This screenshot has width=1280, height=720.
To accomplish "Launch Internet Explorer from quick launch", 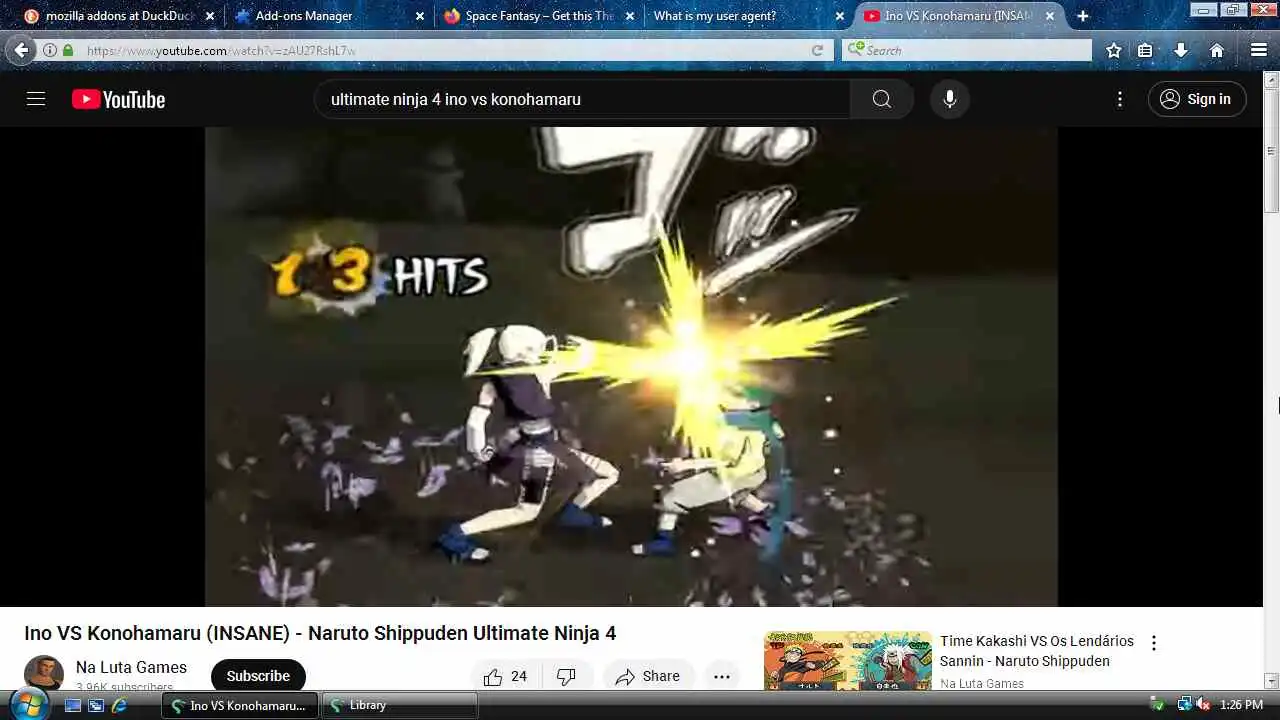I will 119,705.
